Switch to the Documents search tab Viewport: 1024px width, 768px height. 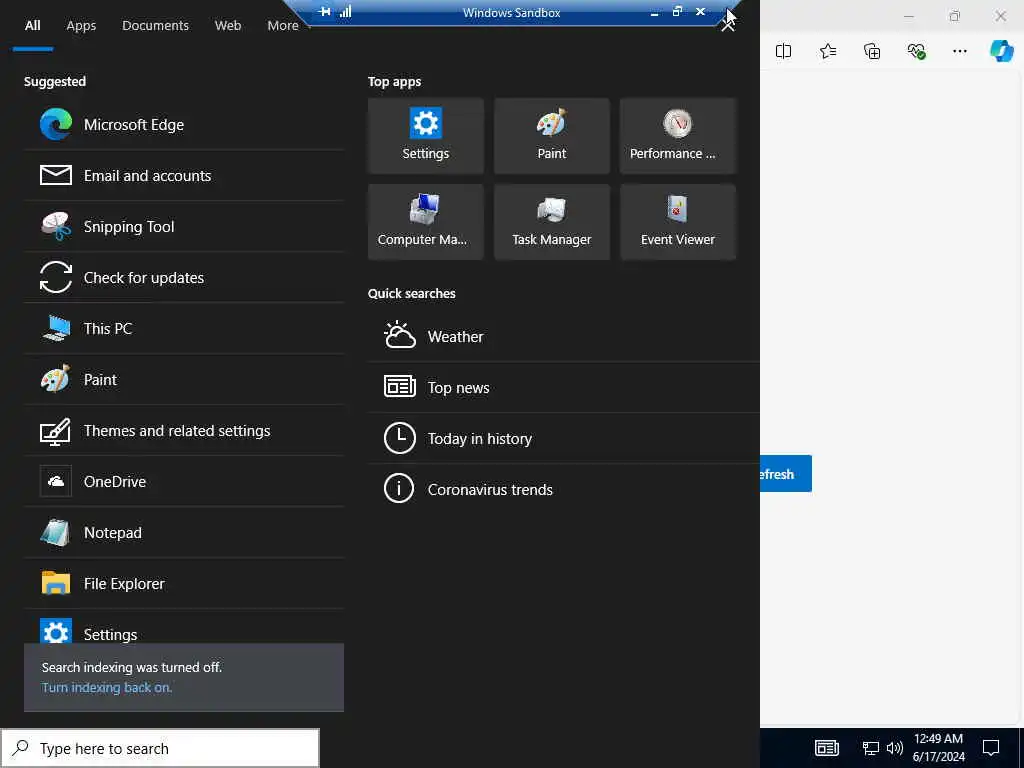point(155,25)
